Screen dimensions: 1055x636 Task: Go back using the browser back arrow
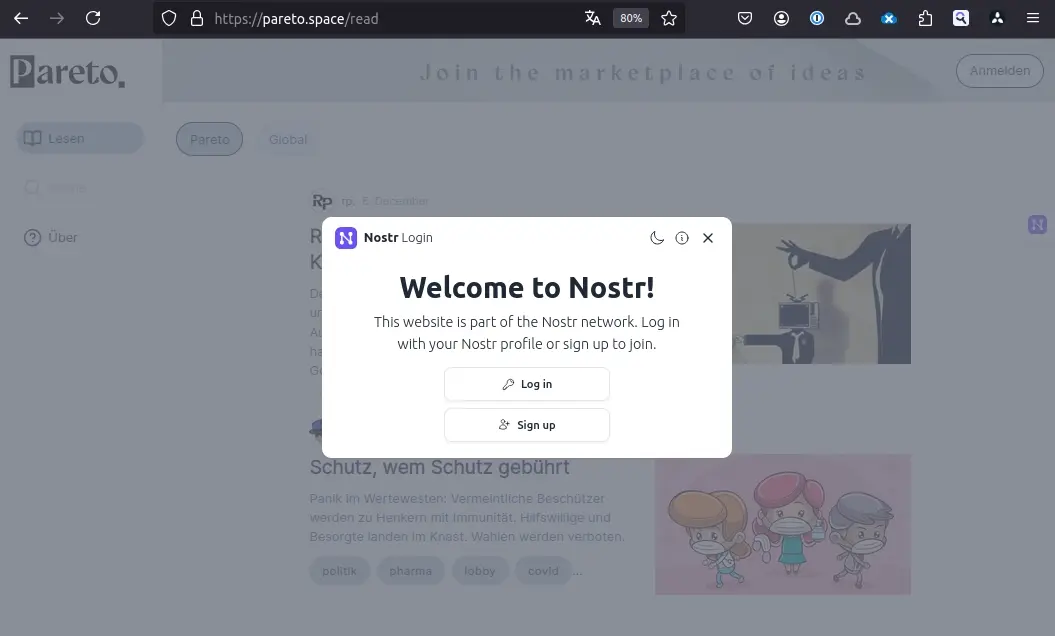21,18
